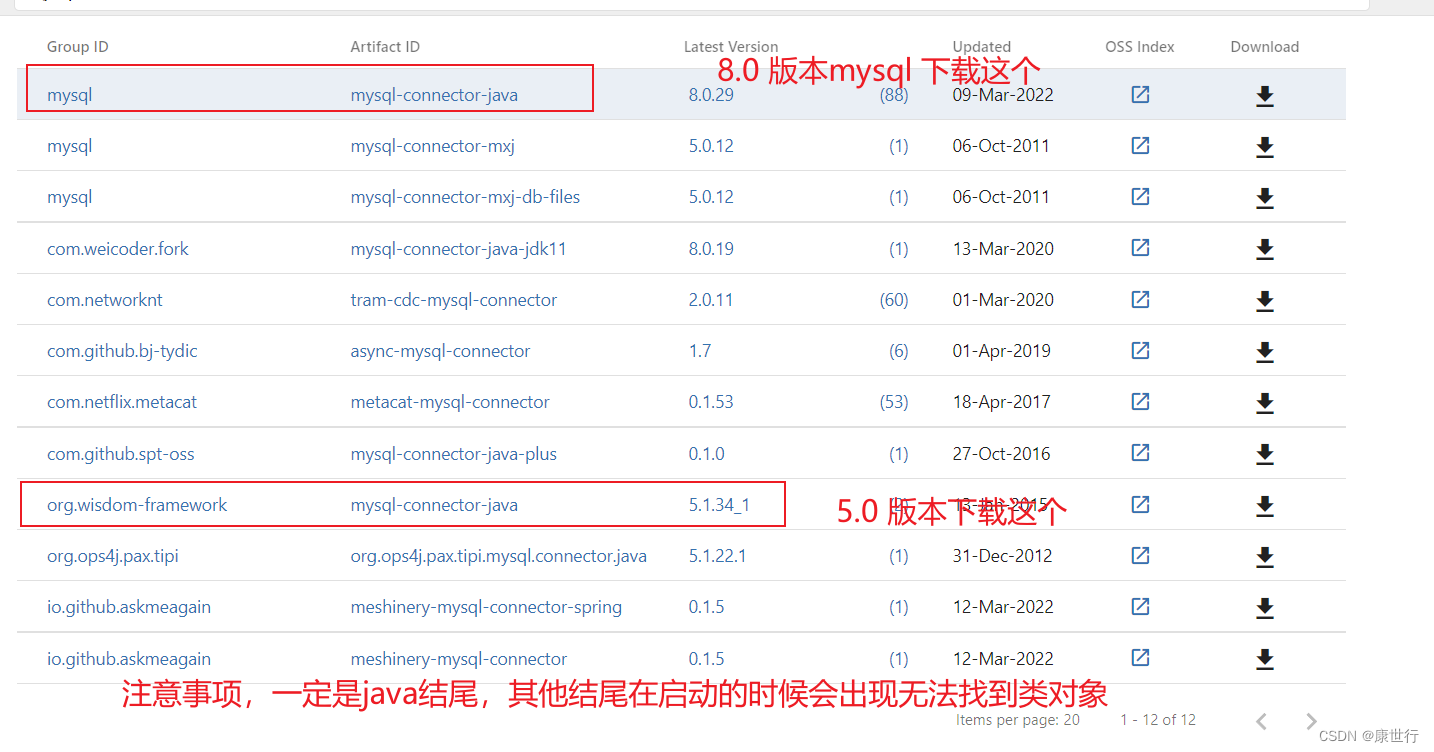Open async-mysql-connector artifact link
This screenshot has height=752, width=1434.
click(x=440, y=351)
